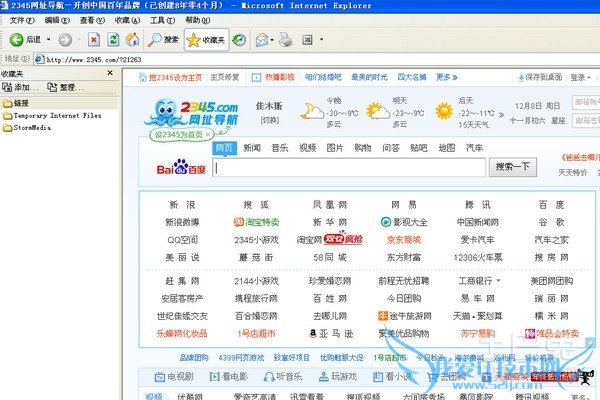This screenshot has width=600, height=400.
Task: Expand the 登录 dropdown
Action: click(580, 78)
